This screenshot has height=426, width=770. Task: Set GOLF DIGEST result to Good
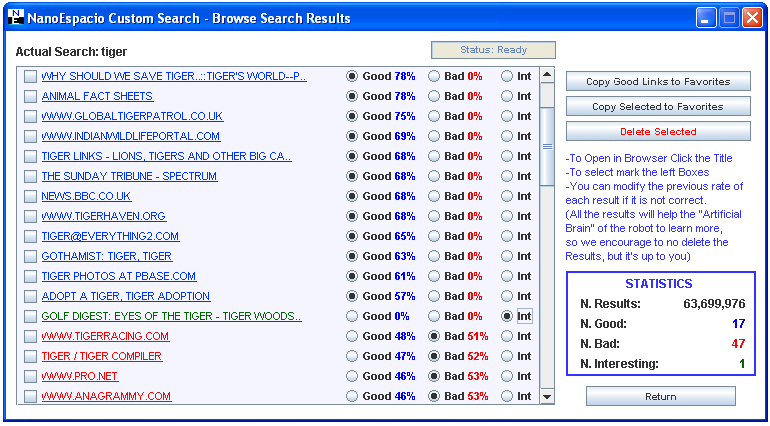(352, 316)
